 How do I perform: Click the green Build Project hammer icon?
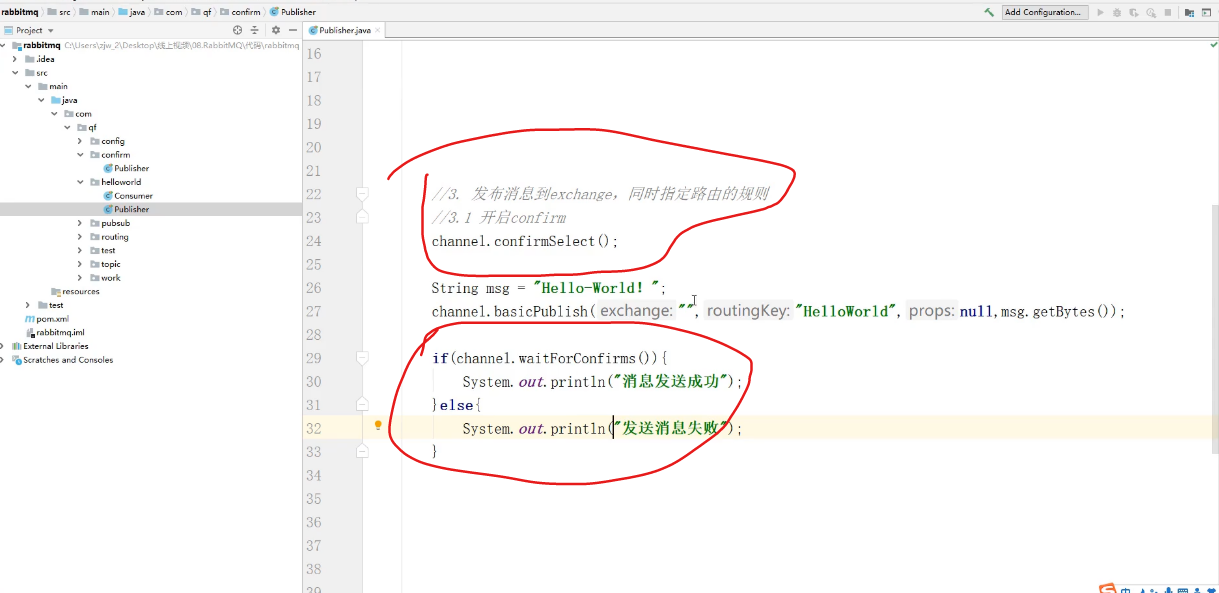click(989, 12)
